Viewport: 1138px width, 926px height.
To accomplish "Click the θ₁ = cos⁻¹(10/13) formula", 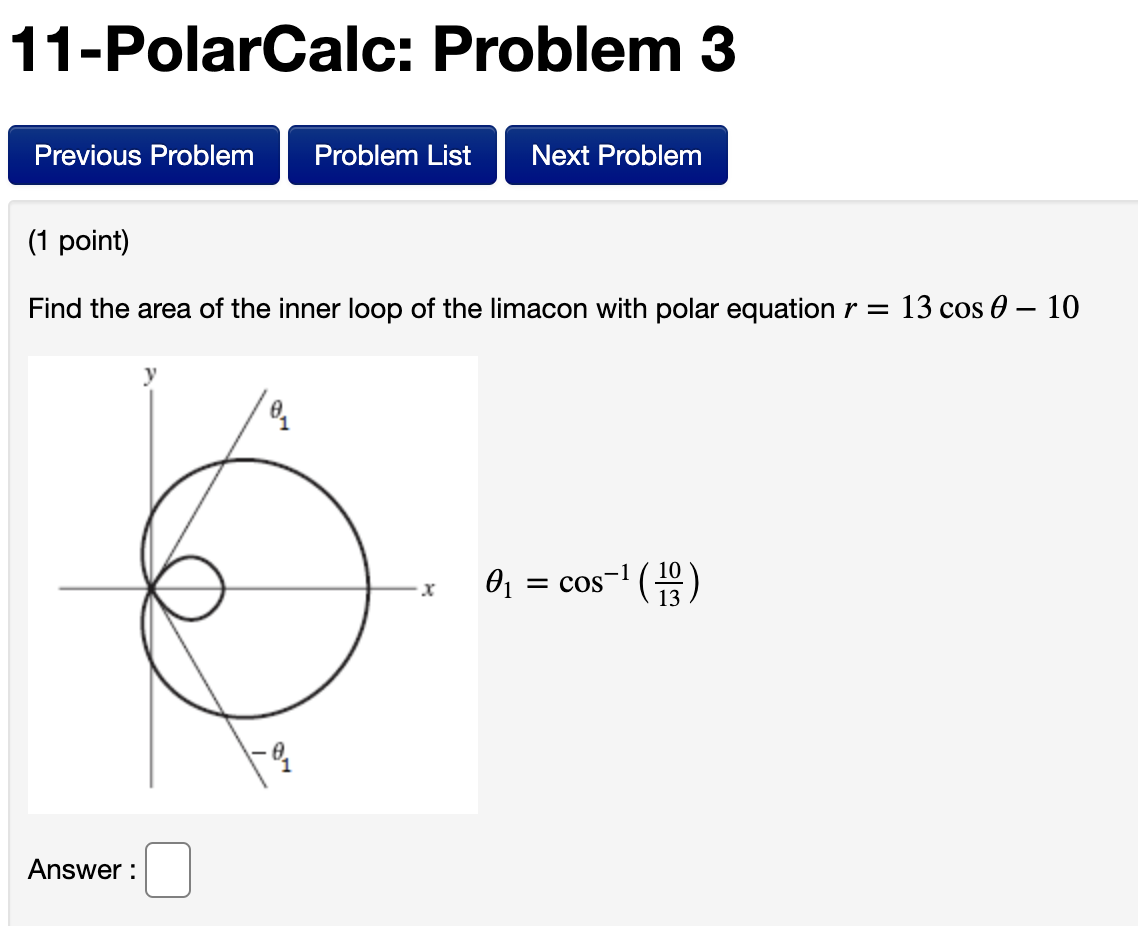I will point(591,583).
